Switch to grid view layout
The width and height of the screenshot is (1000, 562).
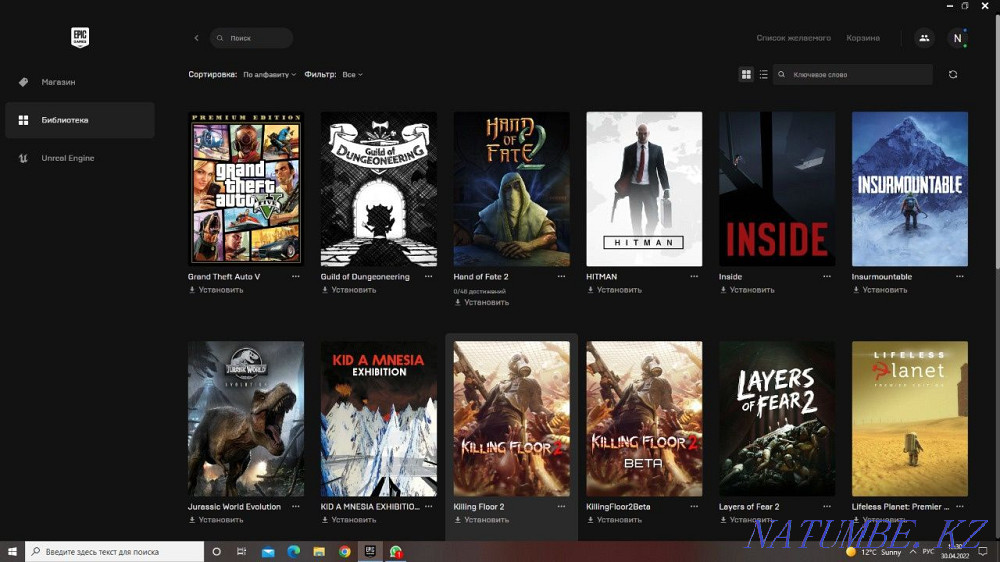(x=746, y=74)
